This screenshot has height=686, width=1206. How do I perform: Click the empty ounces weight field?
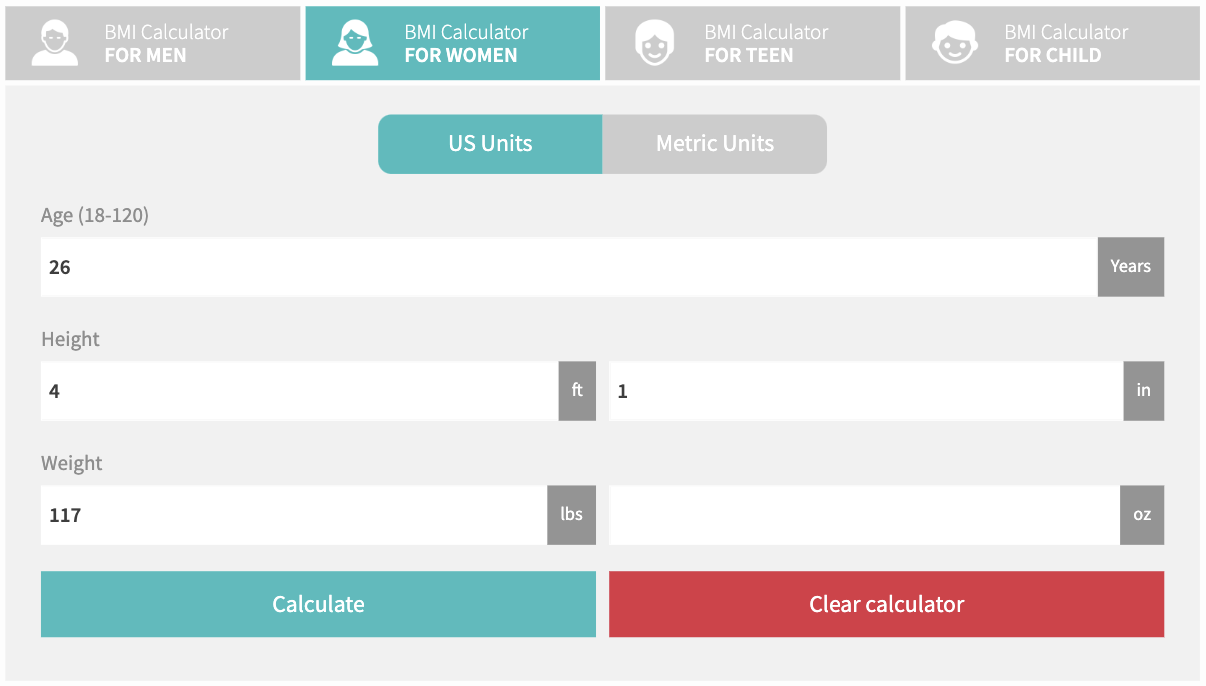(x=865, y=515)
